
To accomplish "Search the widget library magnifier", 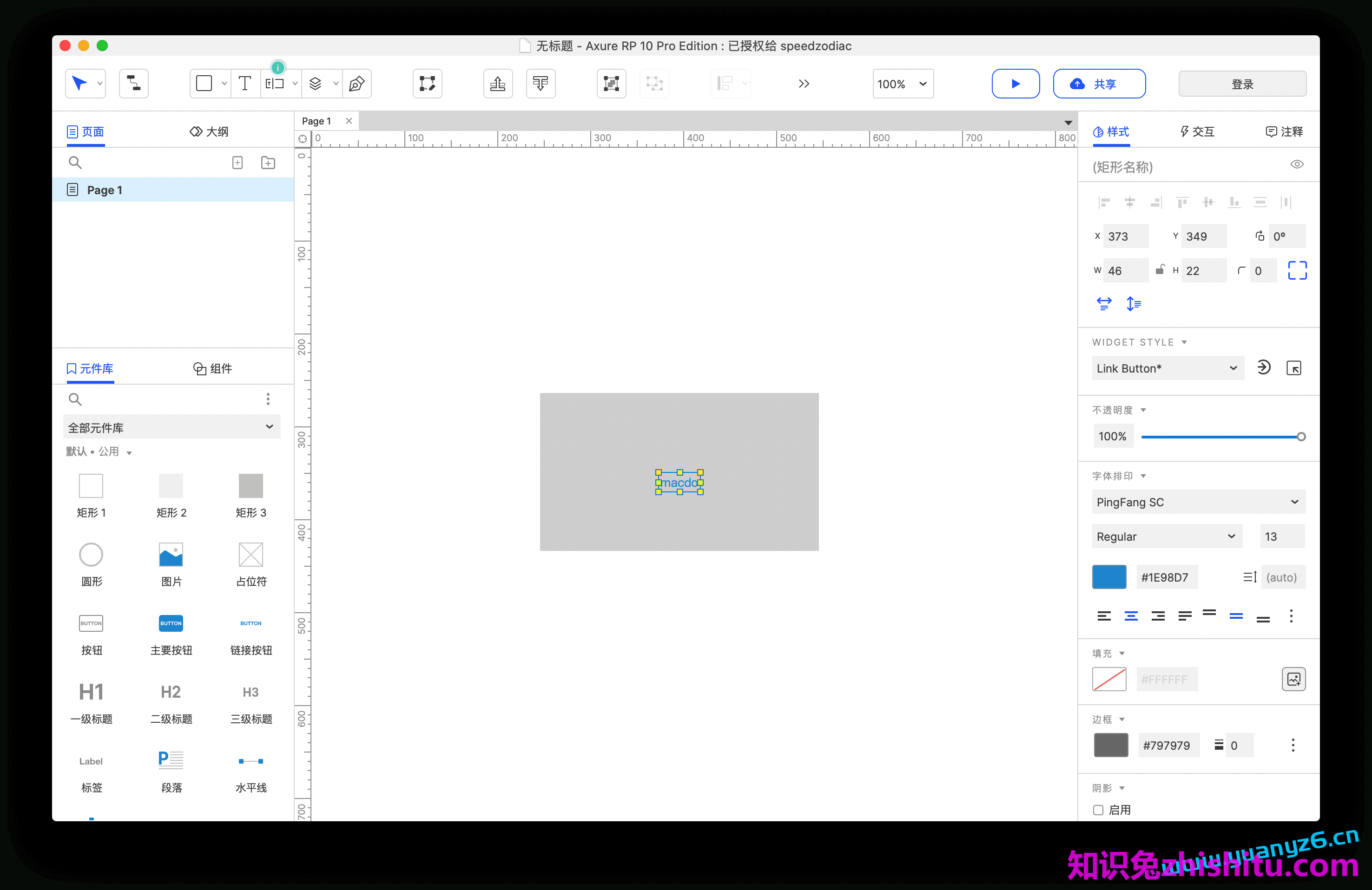I will click(x=75, y=399).
